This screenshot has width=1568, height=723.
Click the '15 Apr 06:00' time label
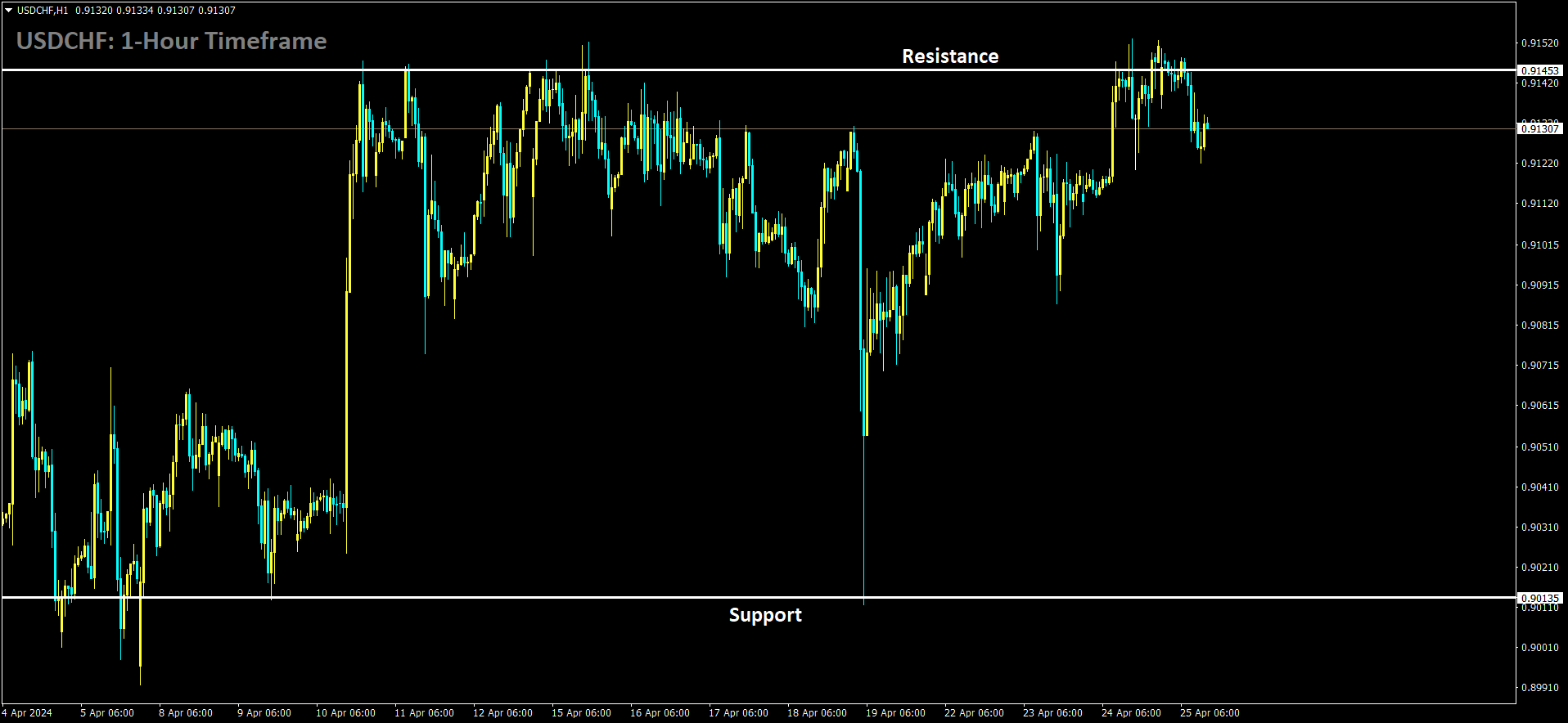581,713
